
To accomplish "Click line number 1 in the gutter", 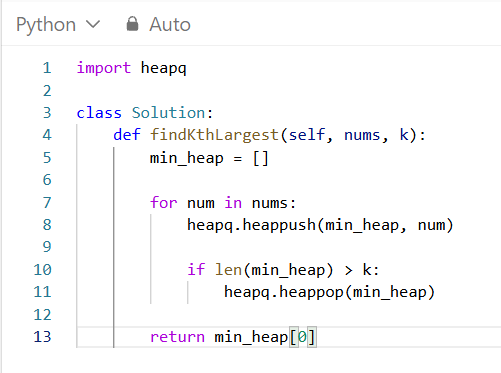I will pos(47,68).
